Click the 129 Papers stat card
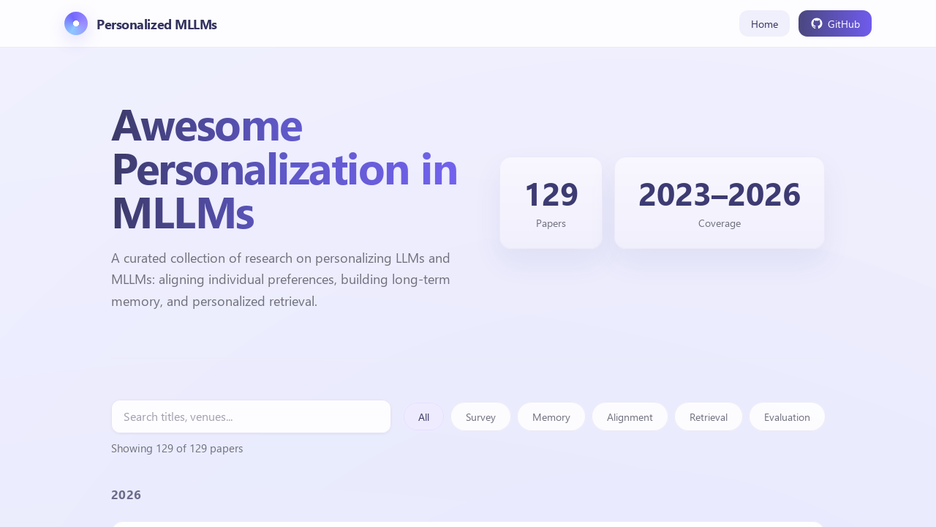Screen dimensions: 936x527 tap(551, 203)
